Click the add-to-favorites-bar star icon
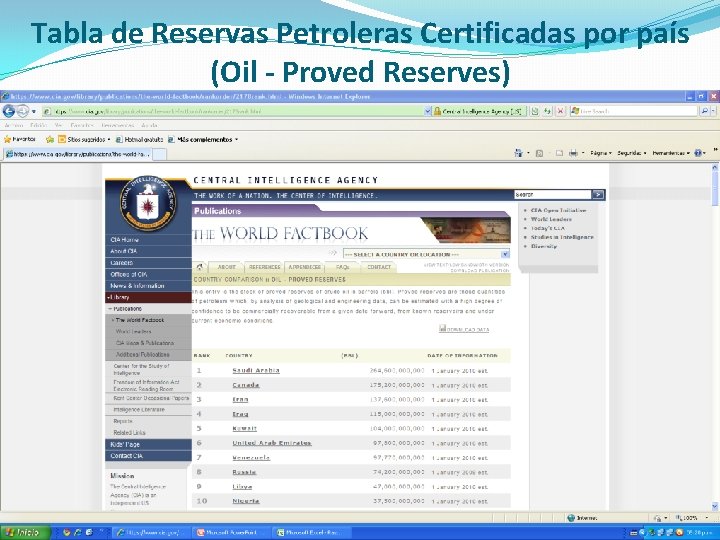This screenshot has height=540, width=720. click(50, 139)
